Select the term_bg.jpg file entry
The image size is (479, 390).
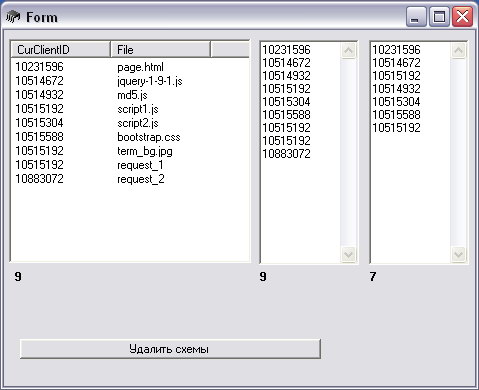tap(145, 151)
